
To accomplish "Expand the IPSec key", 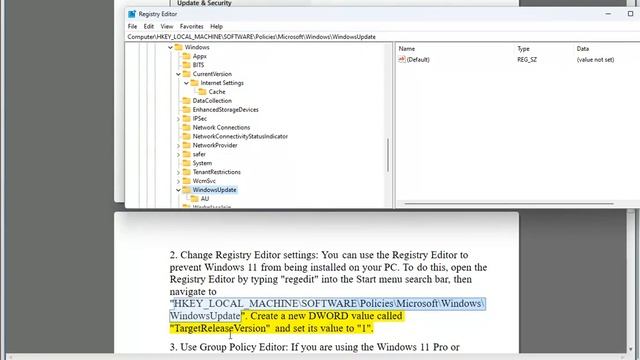I will [x=178, y=119].
